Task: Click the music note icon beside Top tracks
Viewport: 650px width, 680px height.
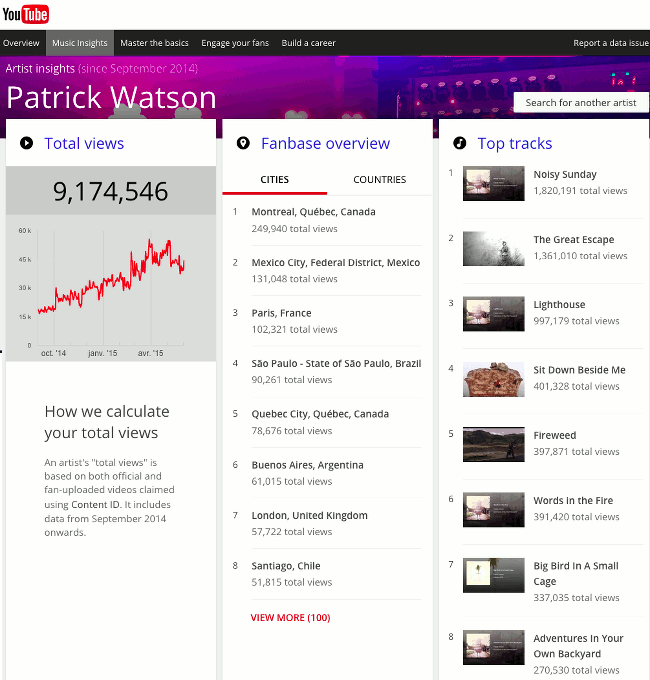Action: 460,143
